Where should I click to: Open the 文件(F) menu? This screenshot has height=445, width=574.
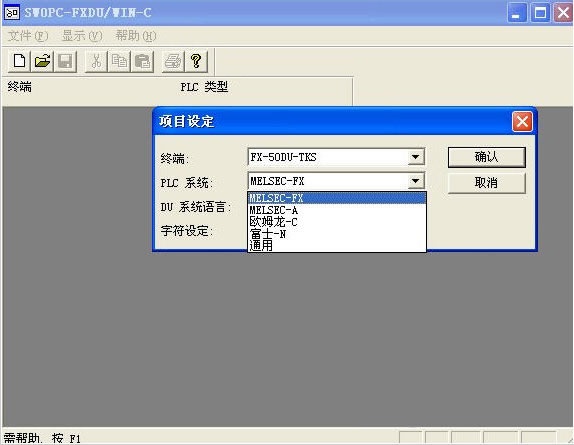28,36
